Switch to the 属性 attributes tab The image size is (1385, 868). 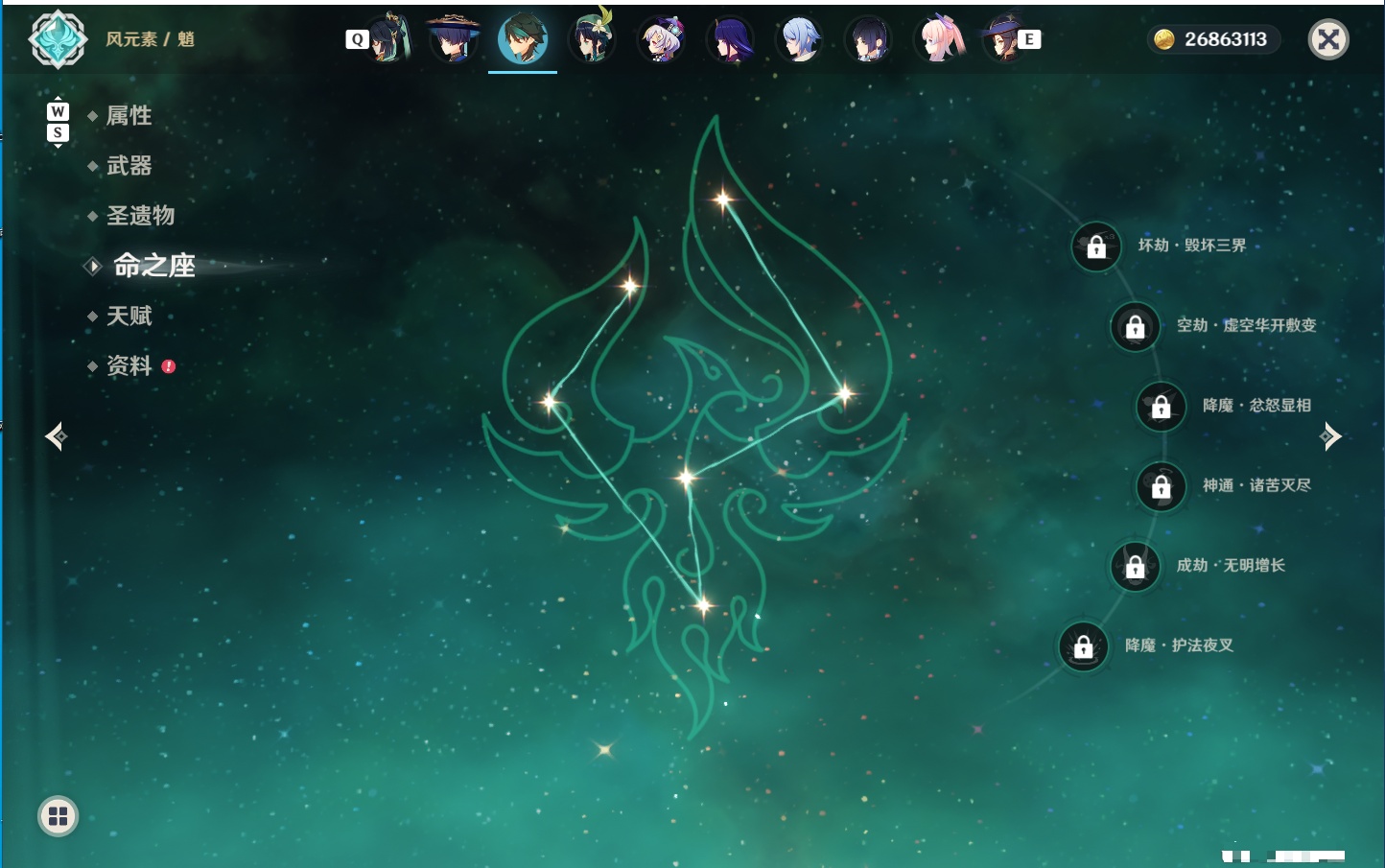click(x=129, y=116)
